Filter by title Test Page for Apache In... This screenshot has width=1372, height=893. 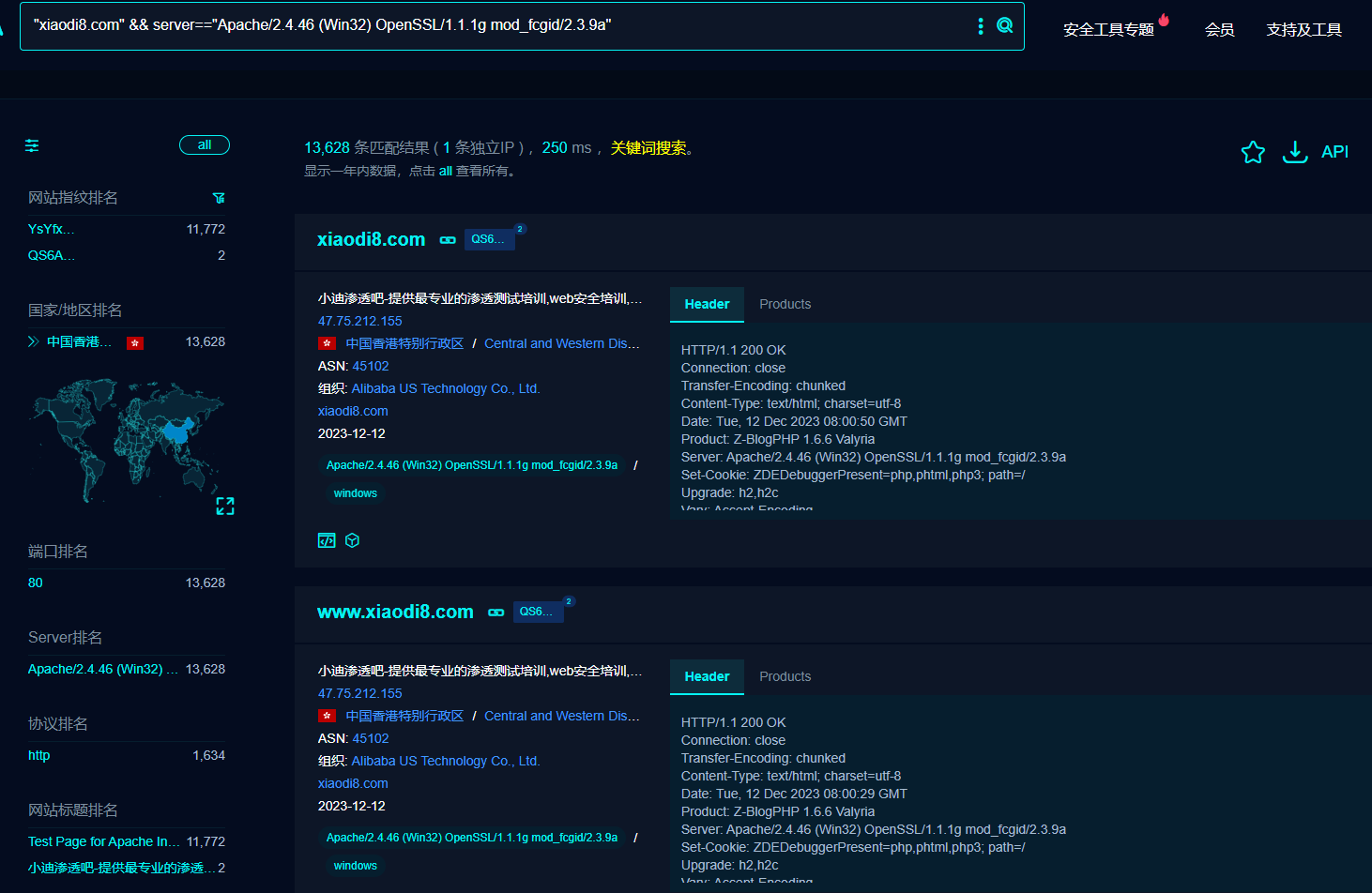coord(103,841)
